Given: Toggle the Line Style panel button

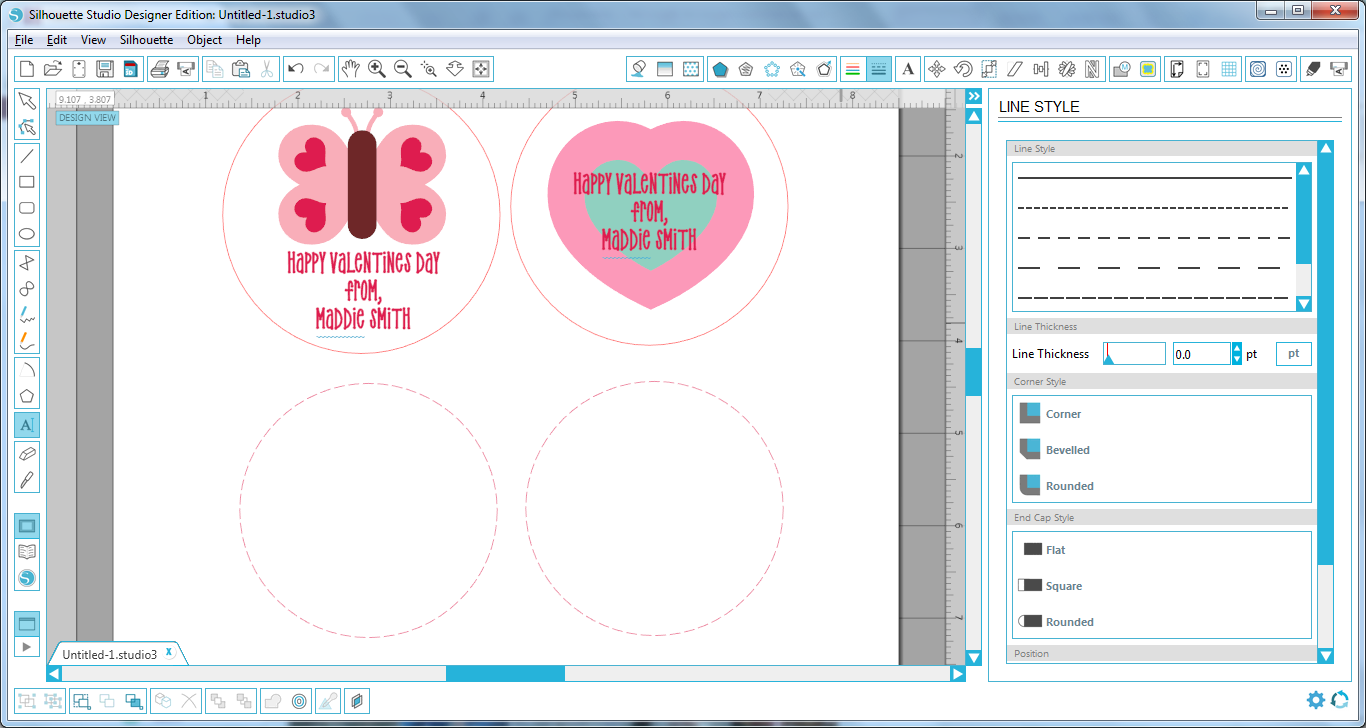Looking at the screenshot, I should point(879,69).
